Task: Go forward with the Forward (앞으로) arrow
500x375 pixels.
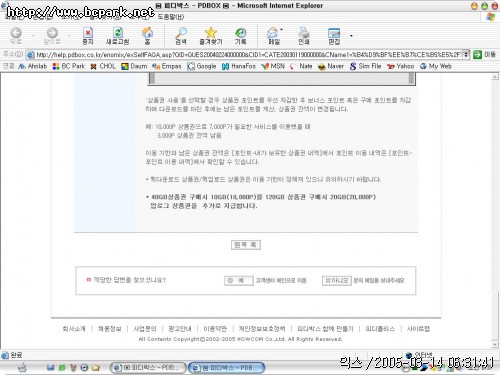Action: [x=52, y=36]
